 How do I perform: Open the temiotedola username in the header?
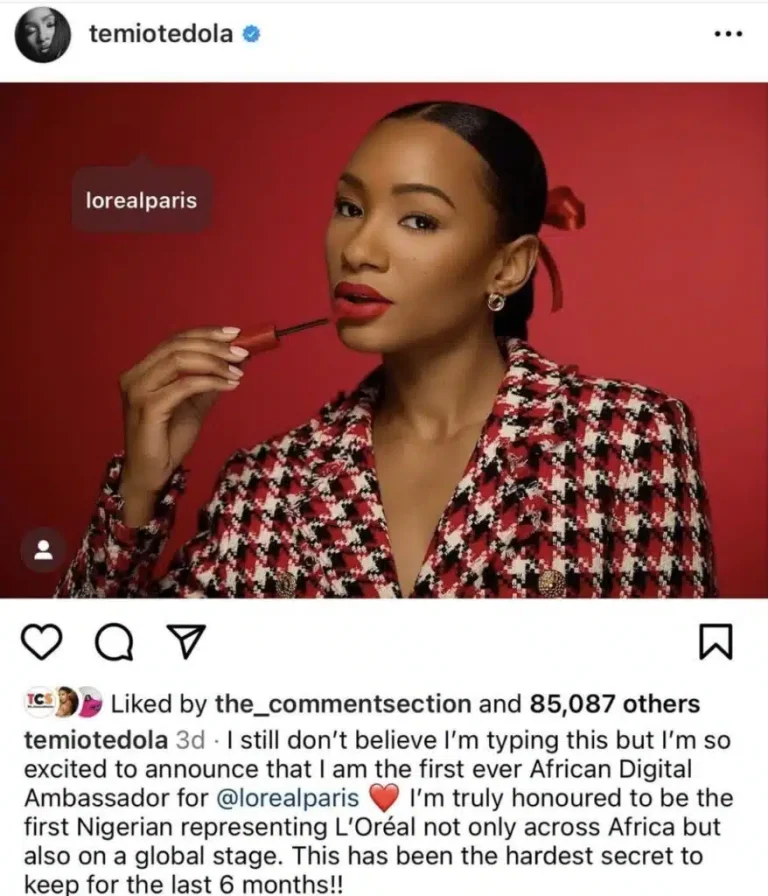161,34
